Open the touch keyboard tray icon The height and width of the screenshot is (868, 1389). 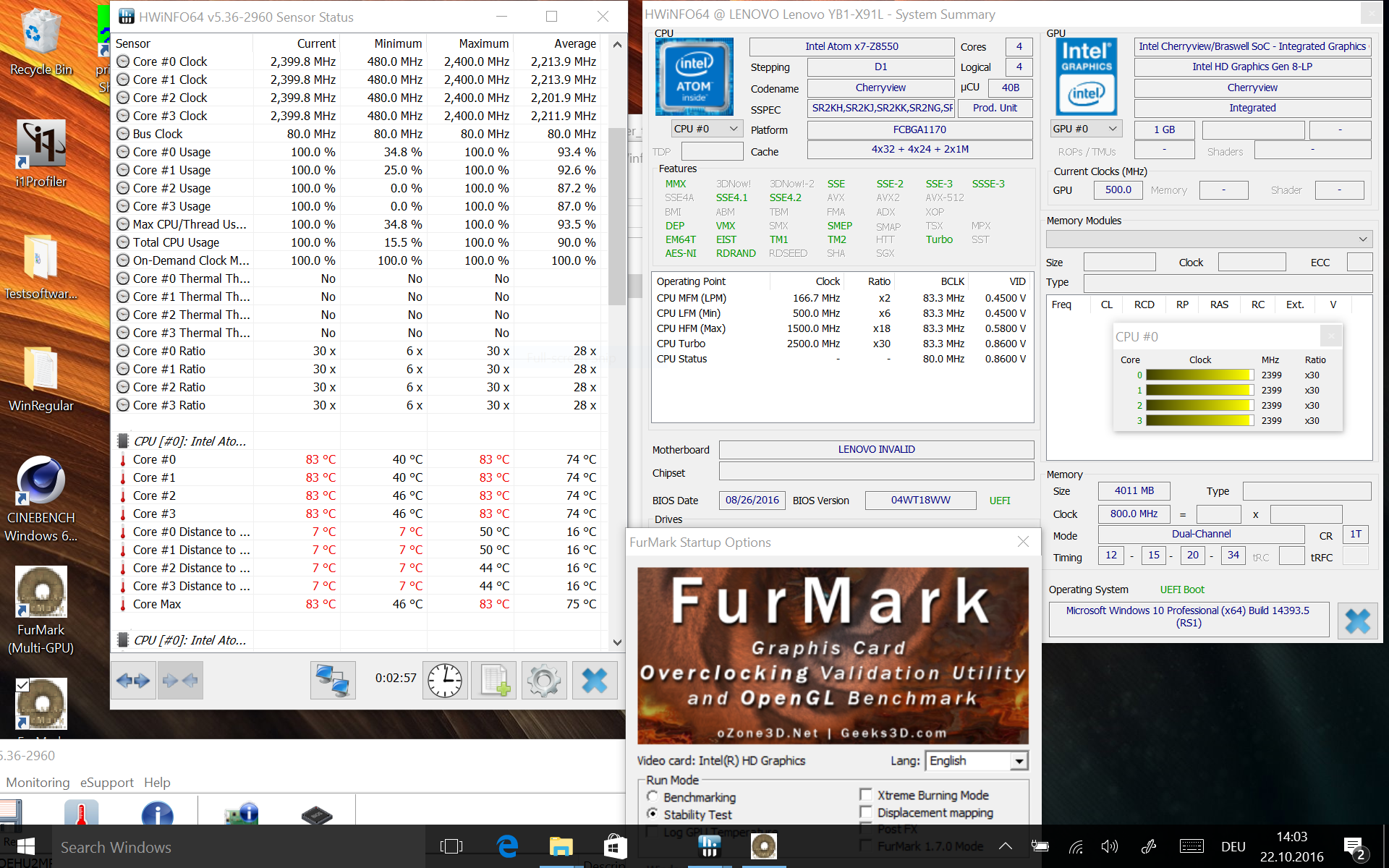(1192, 846)
